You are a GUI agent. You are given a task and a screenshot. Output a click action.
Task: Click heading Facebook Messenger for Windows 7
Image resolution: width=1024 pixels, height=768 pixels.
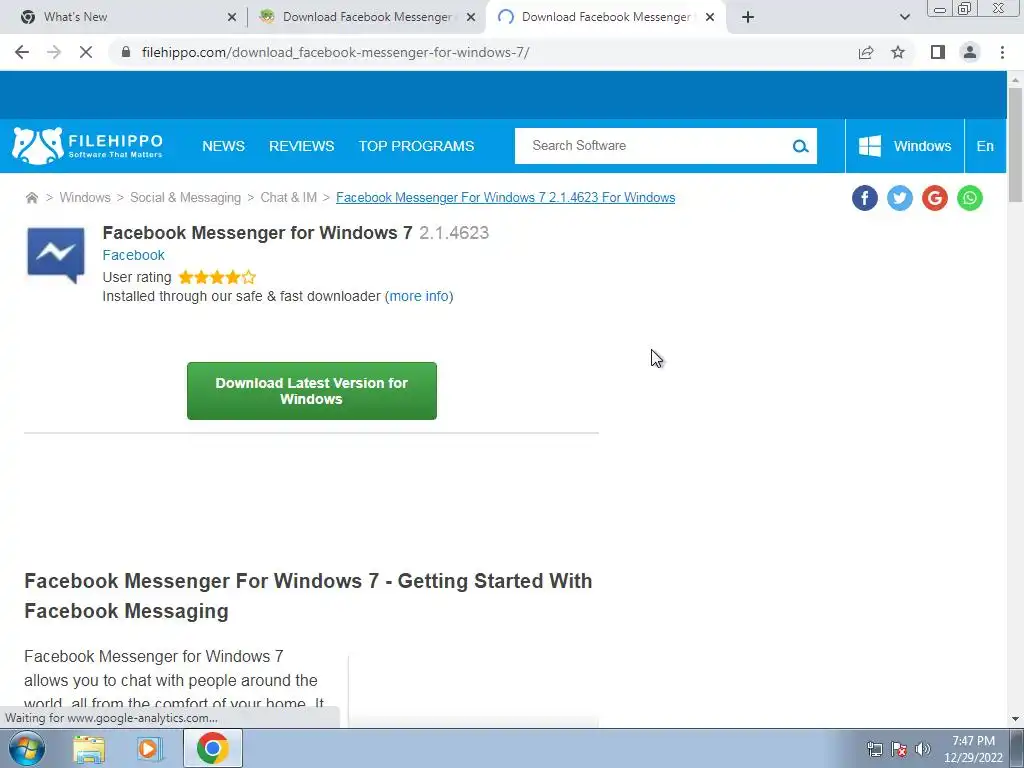[257, 233]
